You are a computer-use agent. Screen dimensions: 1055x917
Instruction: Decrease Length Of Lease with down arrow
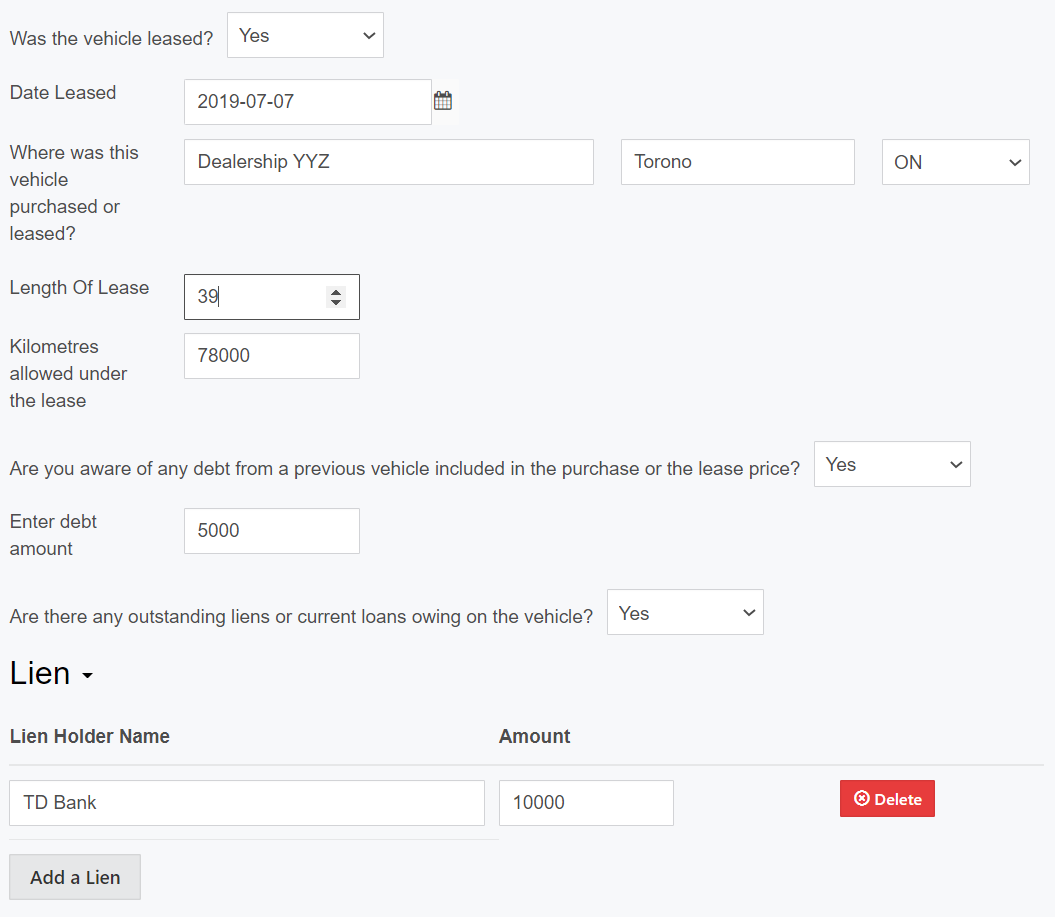coord(336,303)
